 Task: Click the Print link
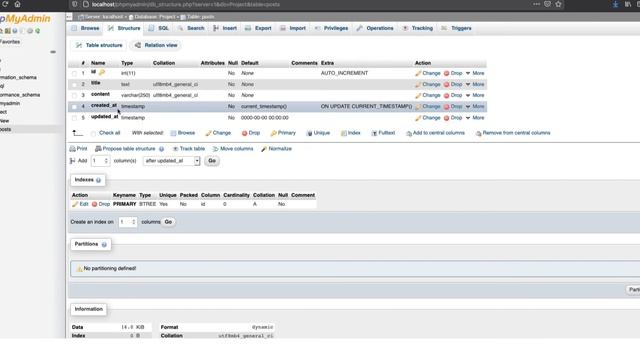(x=78, y=149)
